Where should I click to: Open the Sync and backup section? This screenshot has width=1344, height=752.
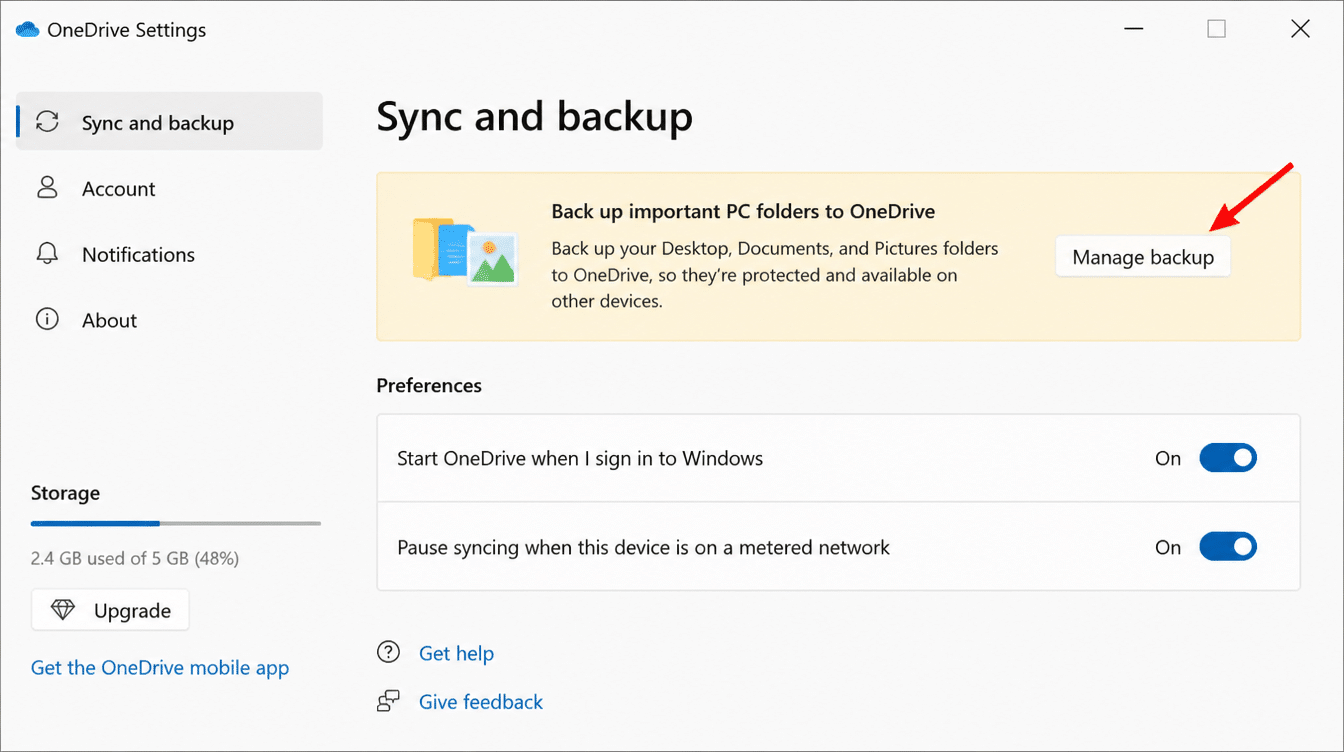169,122
